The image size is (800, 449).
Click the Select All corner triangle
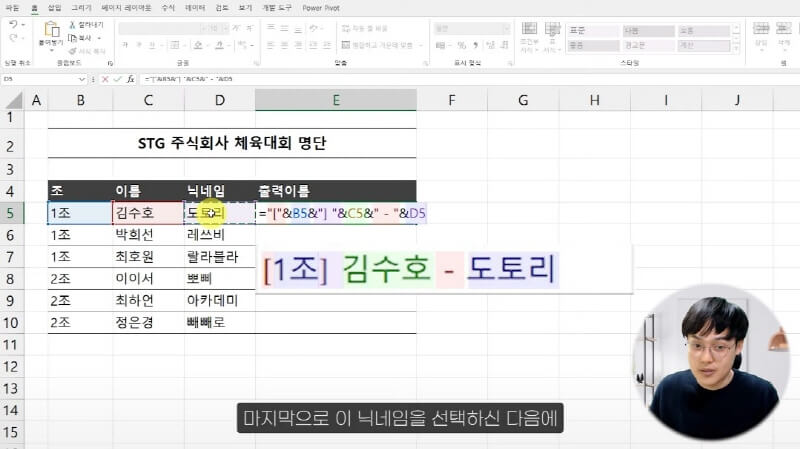tap(15, 101)
